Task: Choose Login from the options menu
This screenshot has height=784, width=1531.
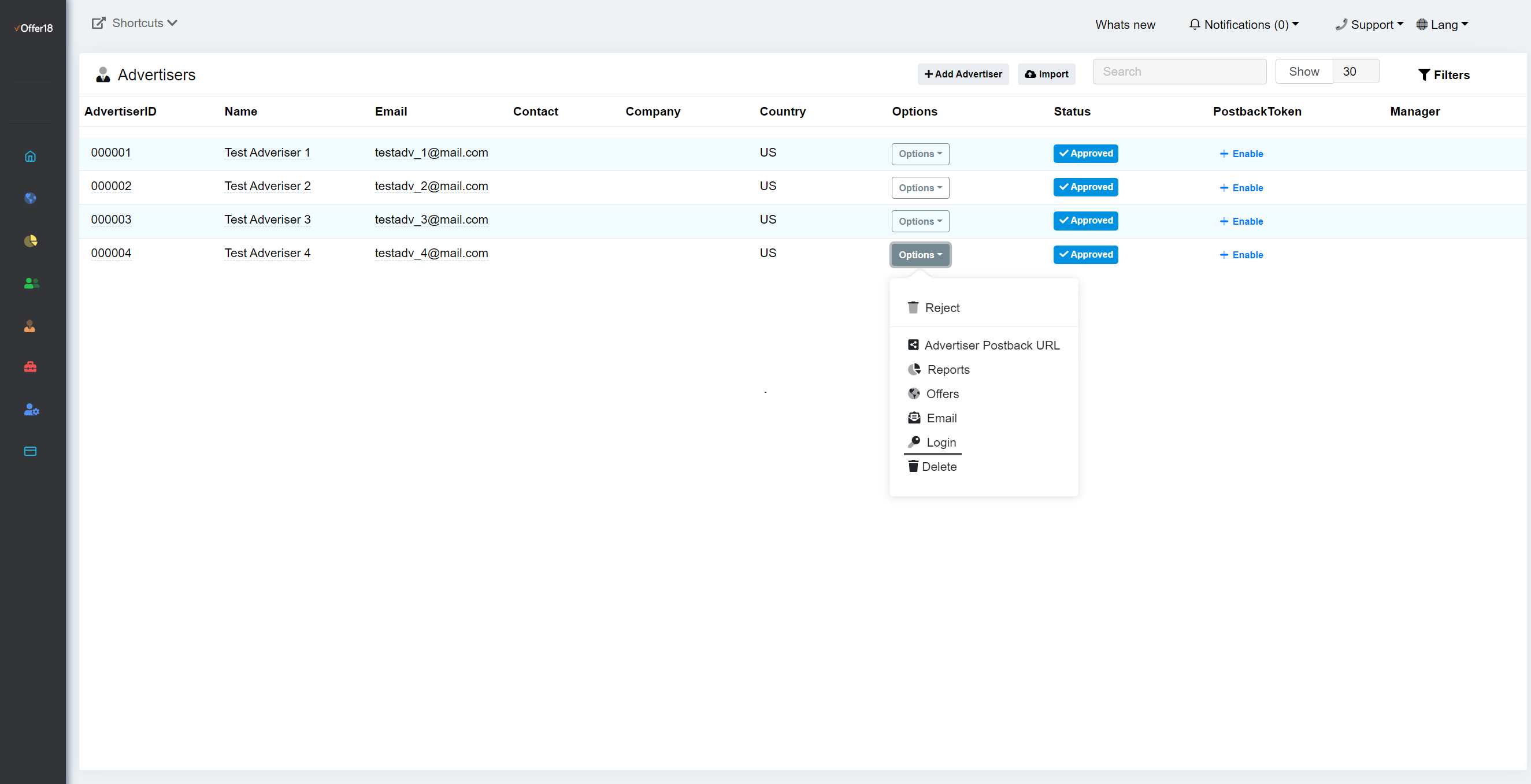Action: [x=940, y=443]
